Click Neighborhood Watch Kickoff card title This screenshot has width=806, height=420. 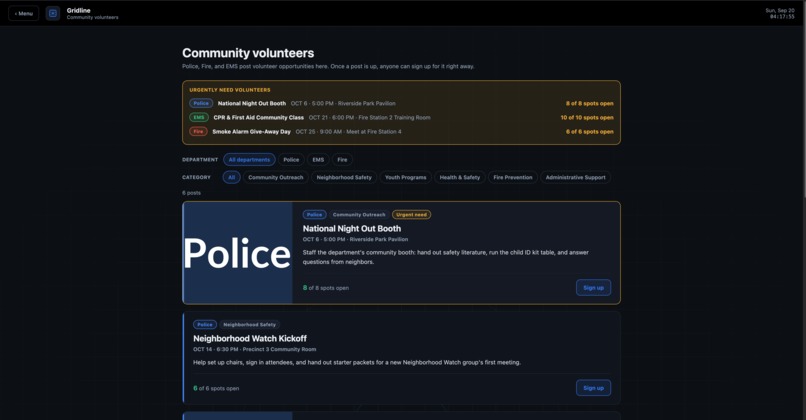coord(250,339)
